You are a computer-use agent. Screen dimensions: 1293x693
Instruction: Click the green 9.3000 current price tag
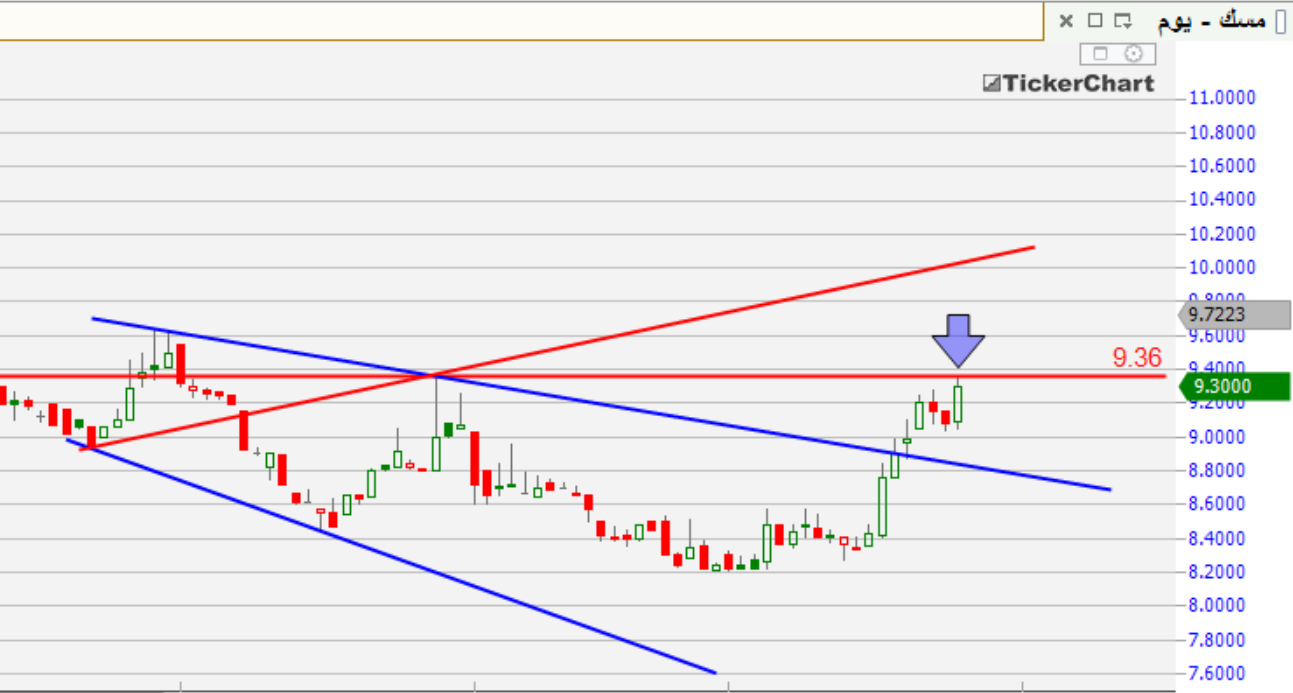(1235, 386)
